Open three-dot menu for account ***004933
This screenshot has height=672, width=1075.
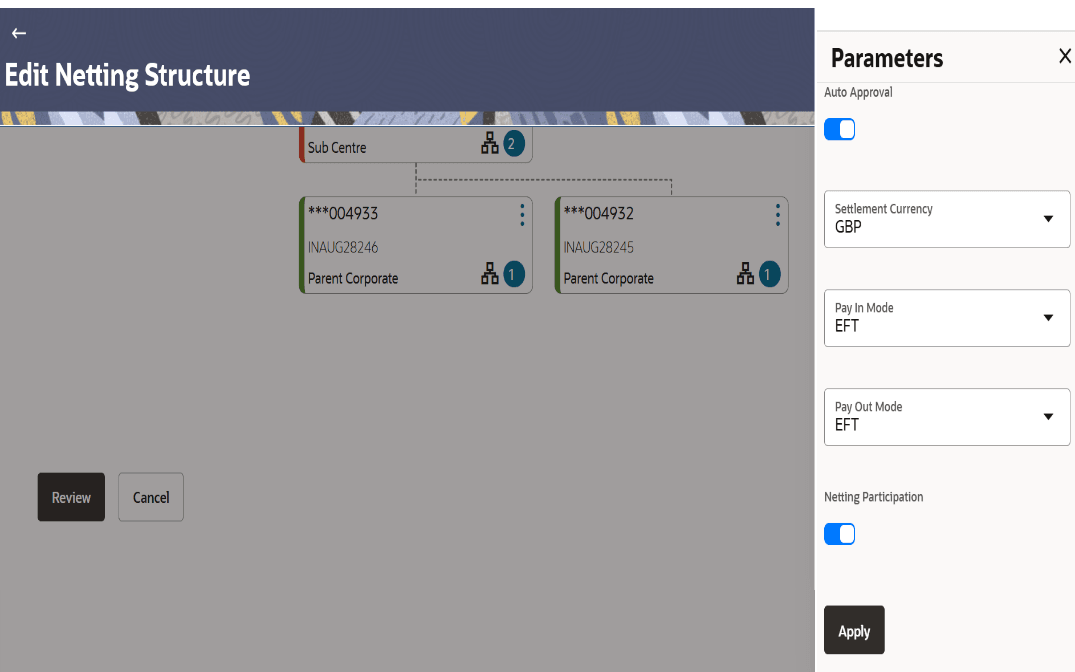click(x=522, y=214)
